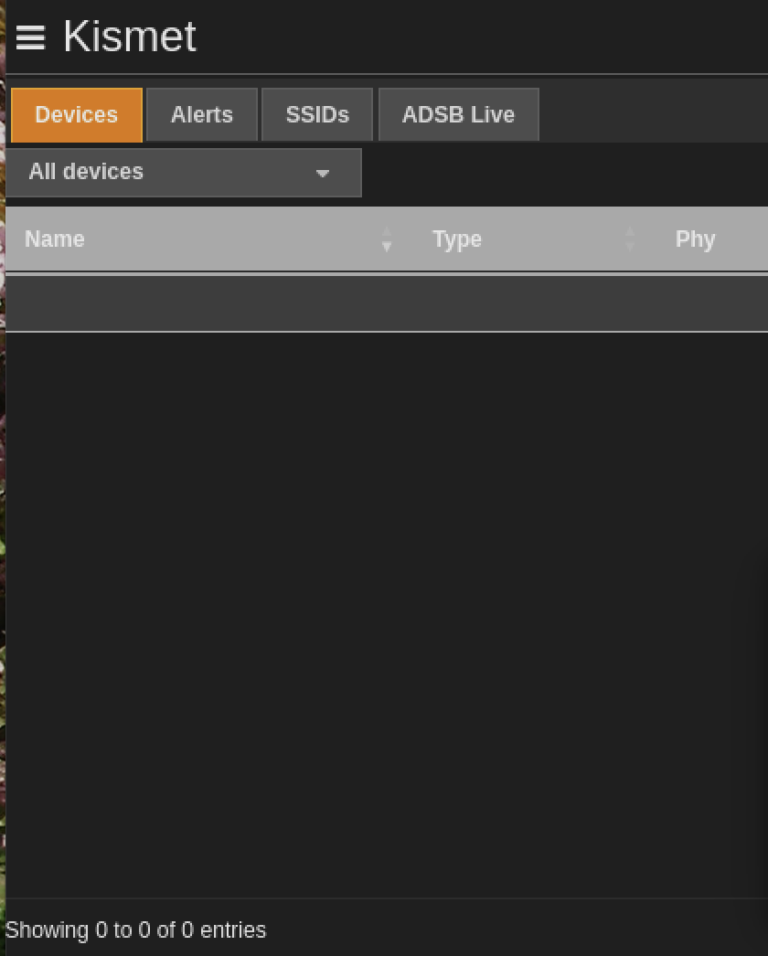Sort the table by Type column header

coord(457,239)
